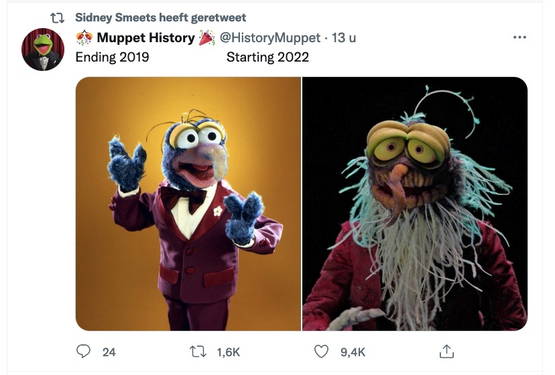555x375 pixels.
Task: Open Kermit profile avatar
Action: click(x=43, y=50)
